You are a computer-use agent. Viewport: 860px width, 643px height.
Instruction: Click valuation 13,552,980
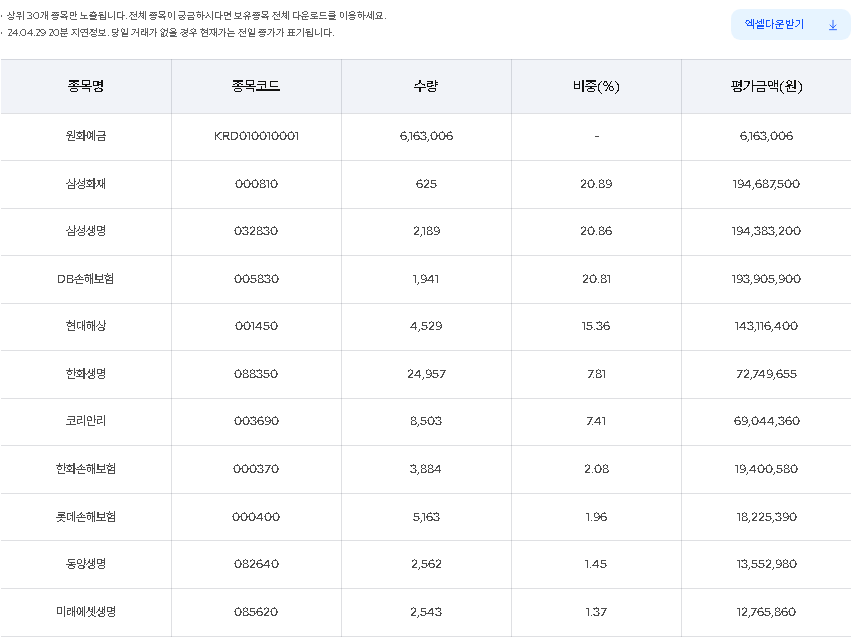(766, 564)
